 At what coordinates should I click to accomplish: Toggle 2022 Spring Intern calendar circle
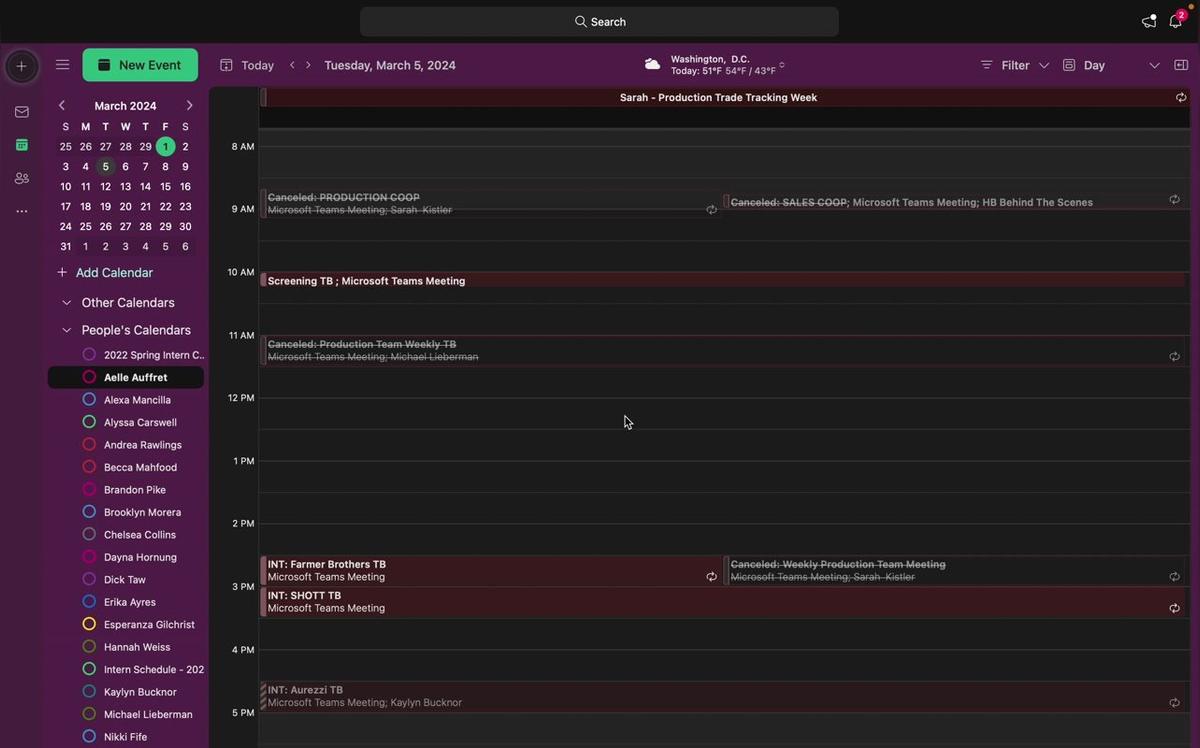tap(89, 355)
